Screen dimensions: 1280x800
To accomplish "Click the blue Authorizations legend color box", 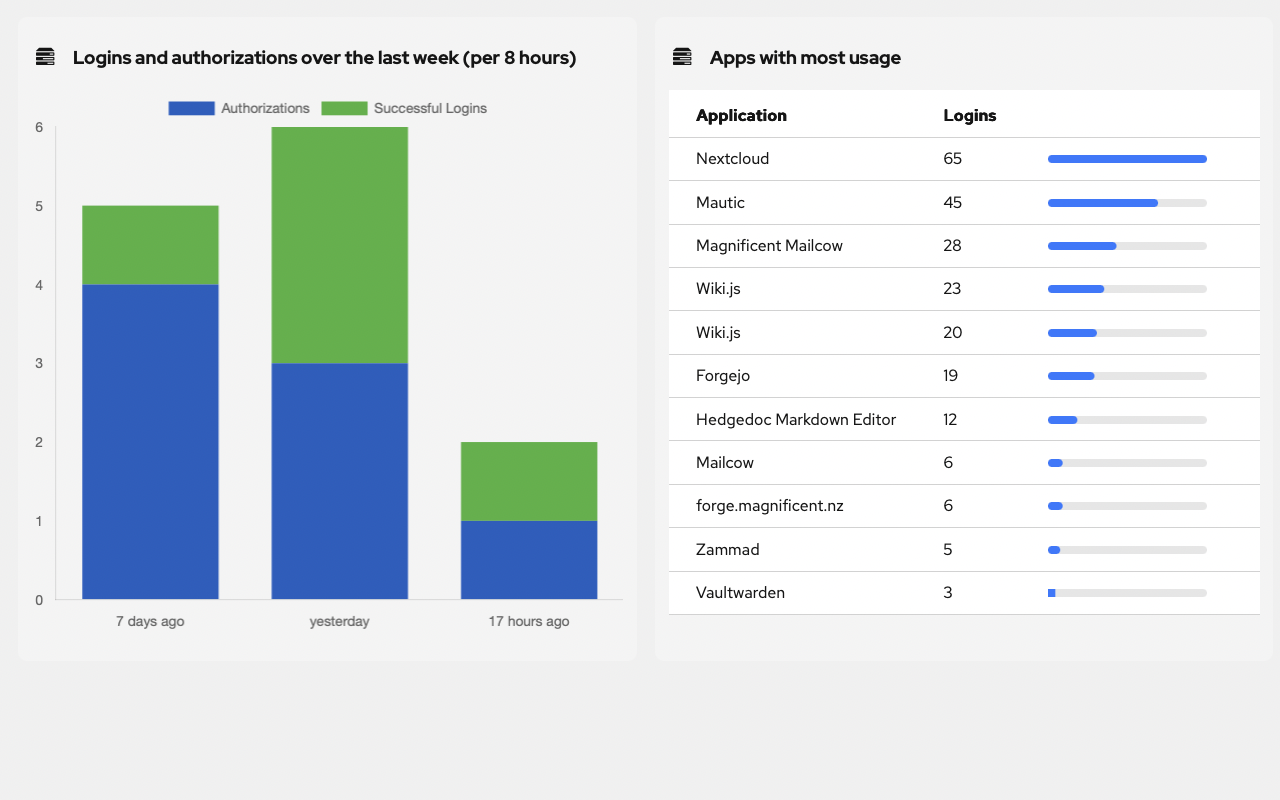I will coord(191,108).
